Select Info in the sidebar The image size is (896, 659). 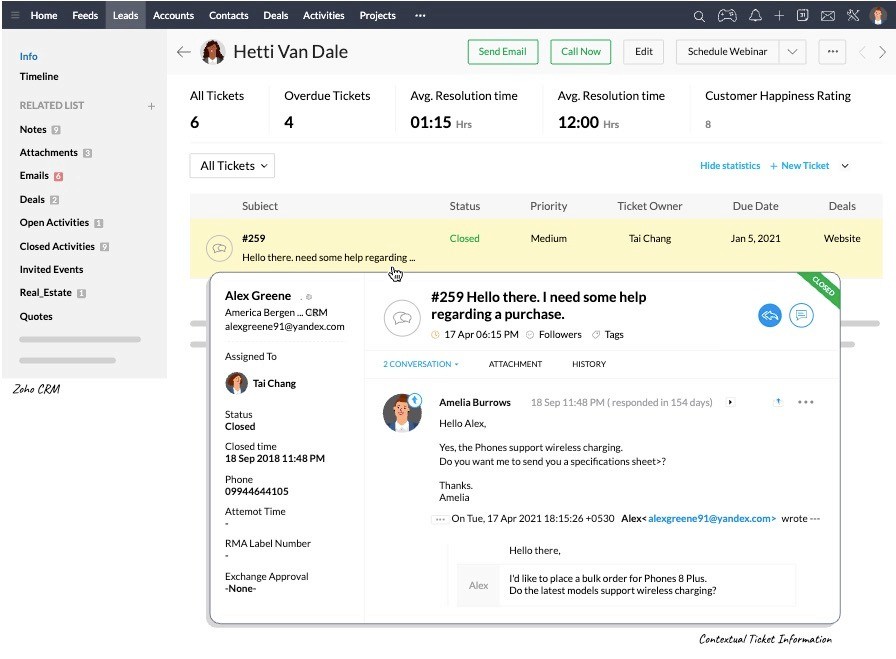pos(29,57)
